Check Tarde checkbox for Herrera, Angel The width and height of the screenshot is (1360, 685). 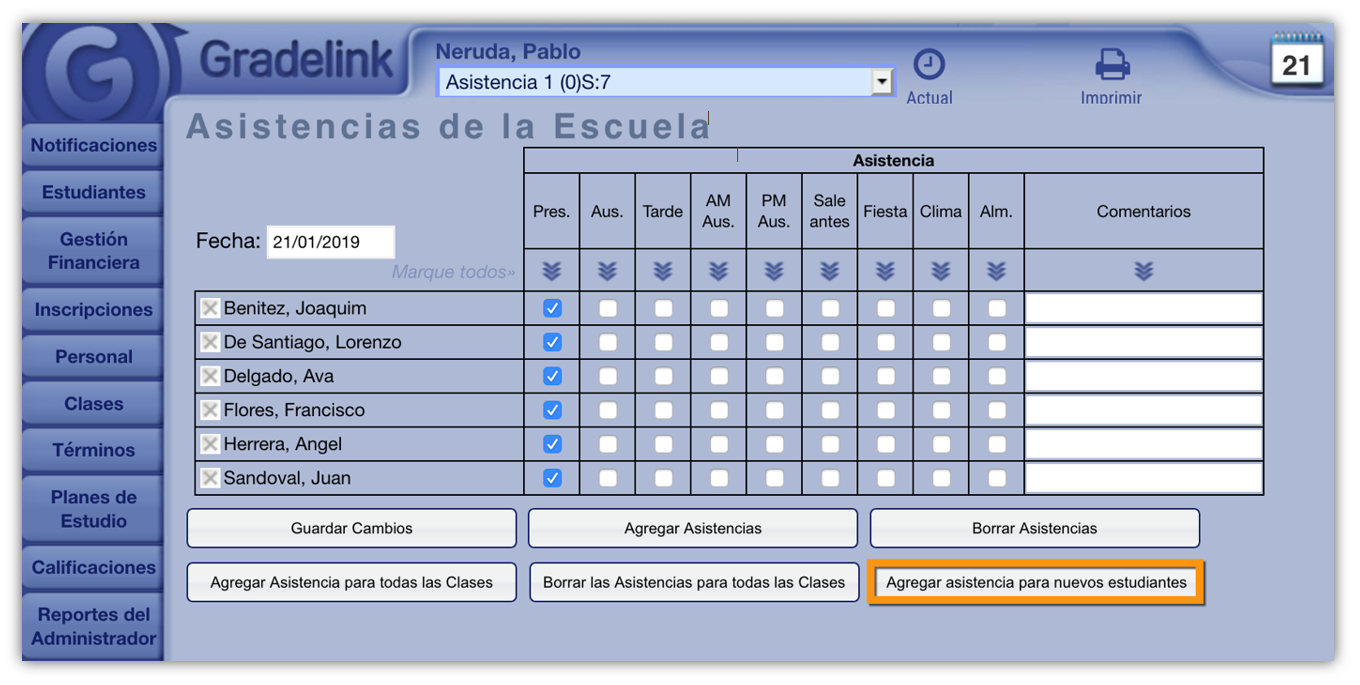pos(663,444)
